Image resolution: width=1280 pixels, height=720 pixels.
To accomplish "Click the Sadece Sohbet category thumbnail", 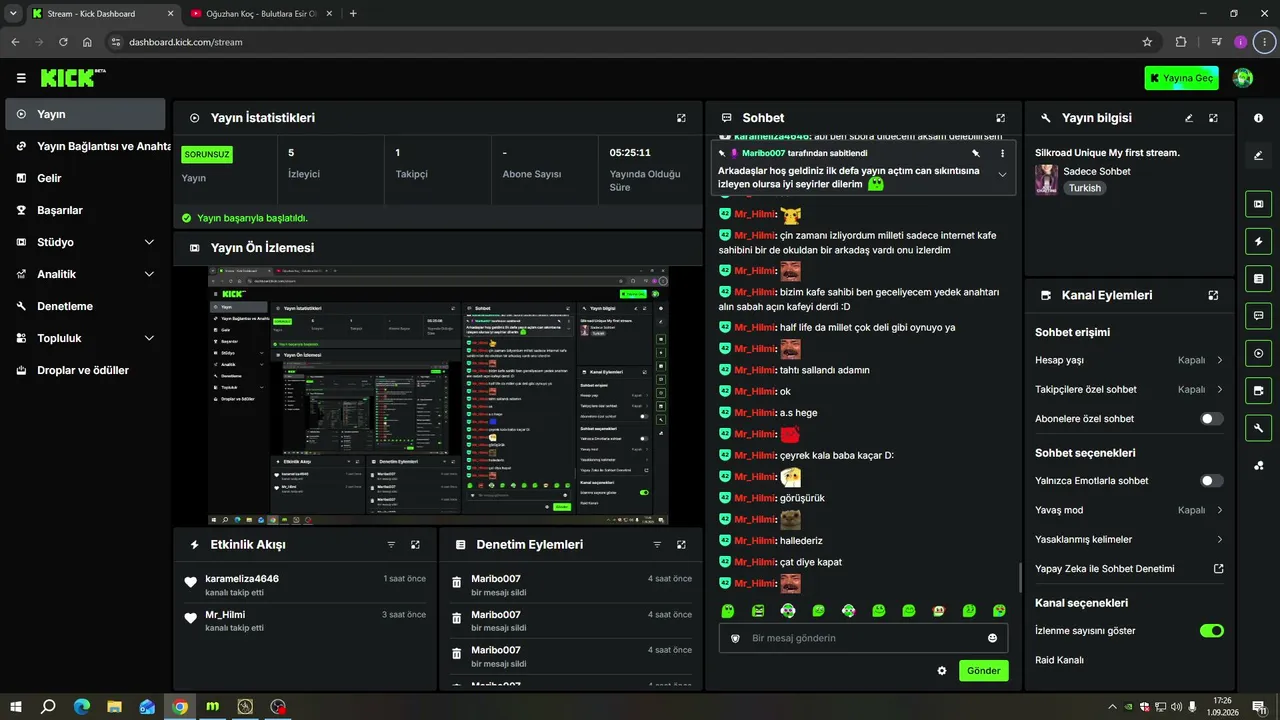I will tap(1046, 179).
